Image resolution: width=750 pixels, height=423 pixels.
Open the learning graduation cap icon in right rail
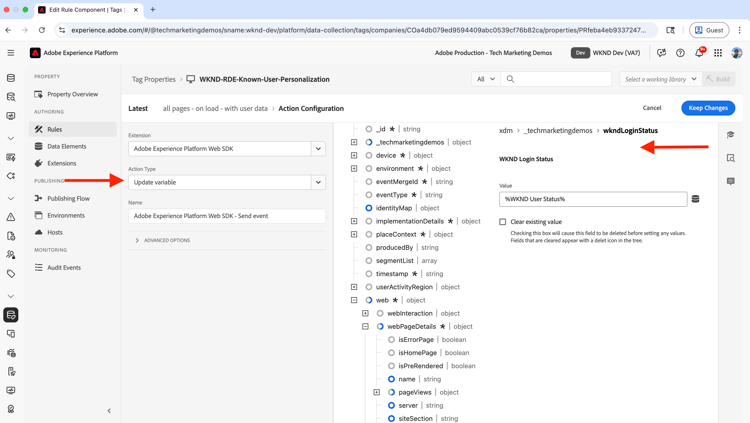click(730, 134)
